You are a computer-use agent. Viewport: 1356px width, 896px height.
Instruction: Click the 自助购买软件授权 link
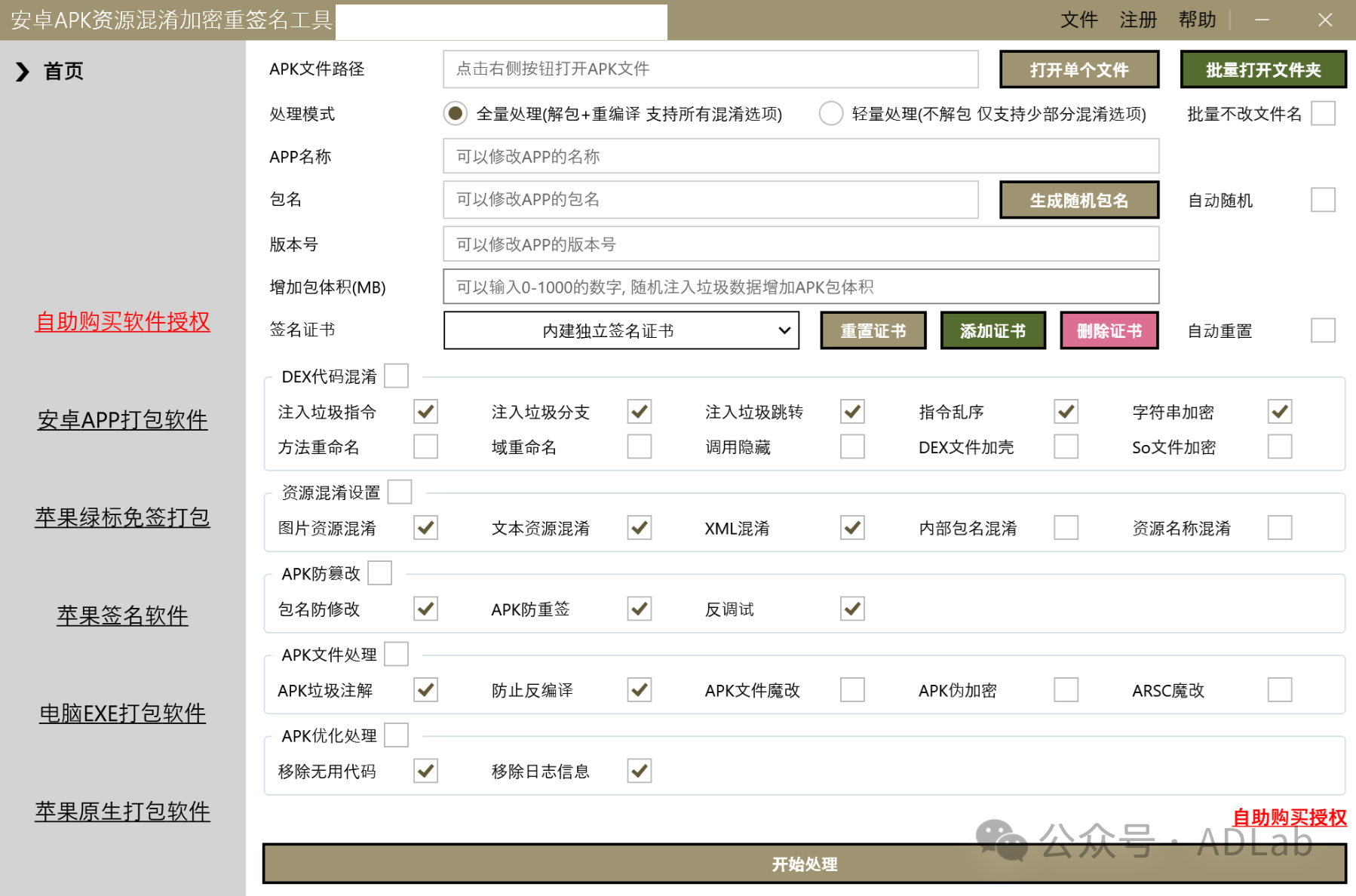click(122, 321)
